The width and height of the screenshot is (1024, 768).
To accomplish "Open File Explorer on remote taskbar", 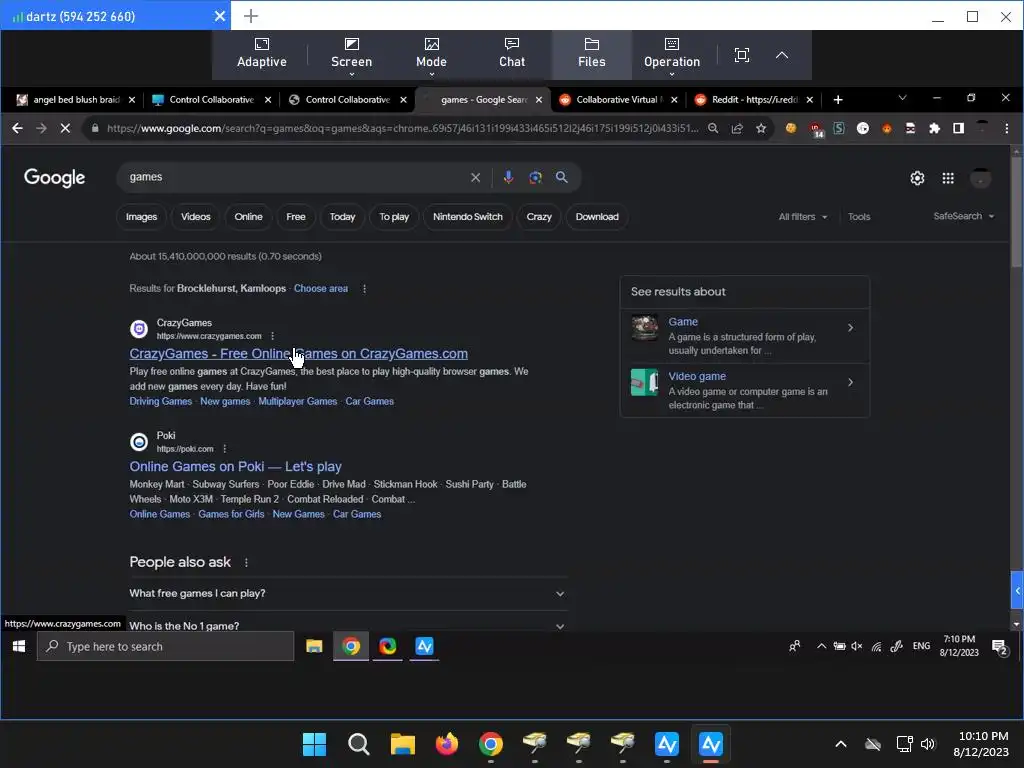I will (x=314, y=646).
